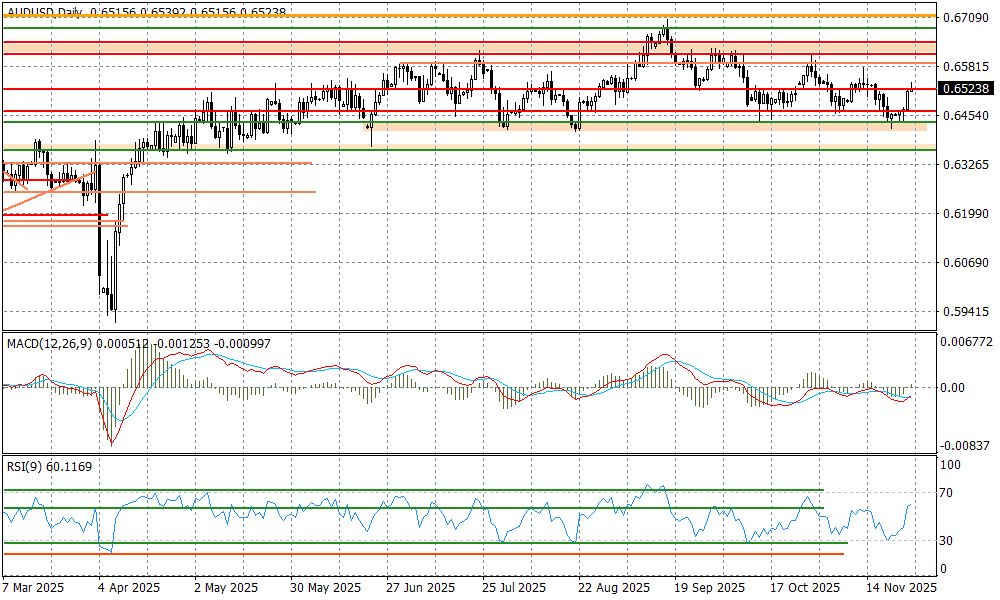Click the 0.67090 price scale label

(x=965, y=18)
